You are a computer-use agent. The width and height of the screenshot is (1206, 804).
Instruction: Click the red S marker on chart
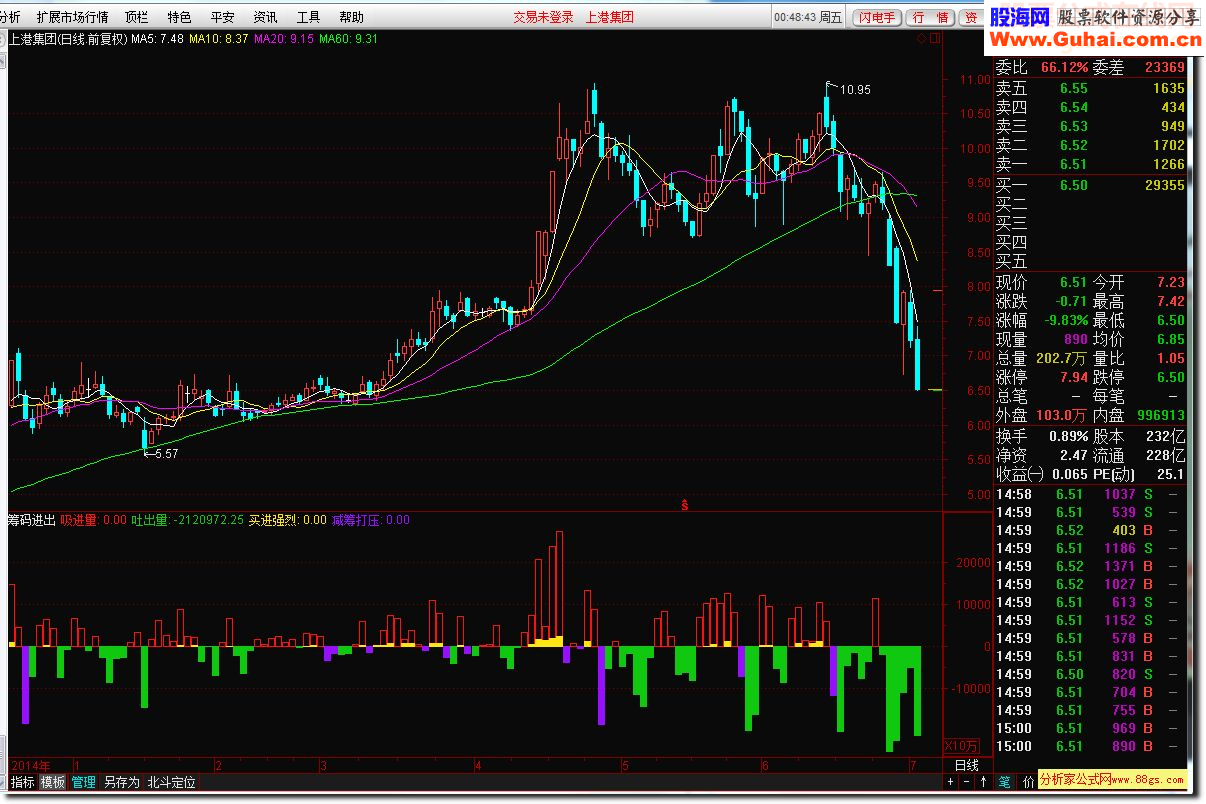pos(685,505)
